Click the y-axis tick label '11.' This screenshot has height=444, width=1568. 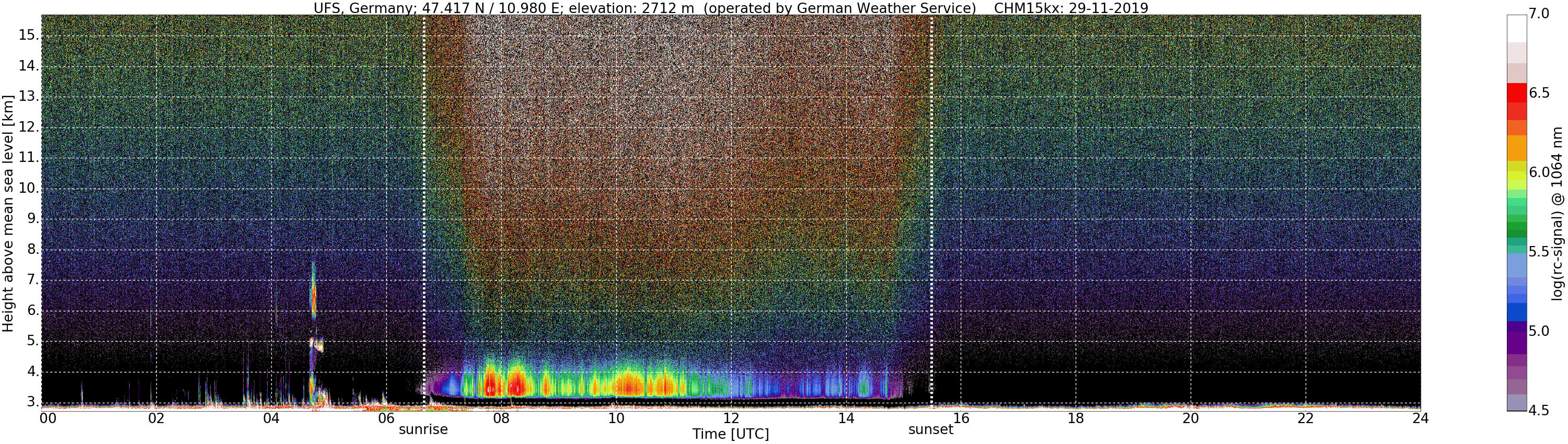click(x=29, y=158)
